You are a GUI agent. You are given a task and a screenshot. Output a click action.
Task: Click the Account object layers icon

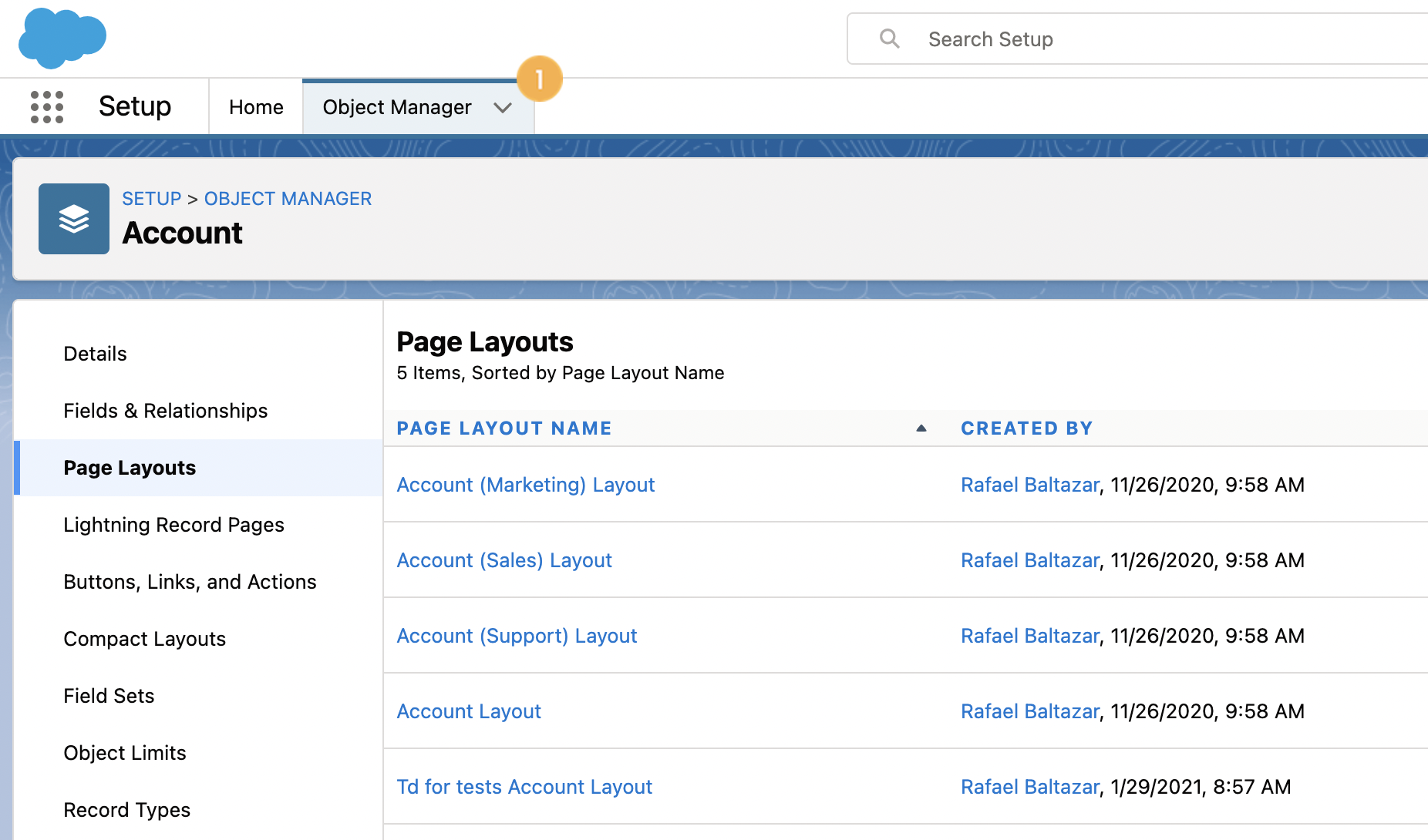coord(74,219)
